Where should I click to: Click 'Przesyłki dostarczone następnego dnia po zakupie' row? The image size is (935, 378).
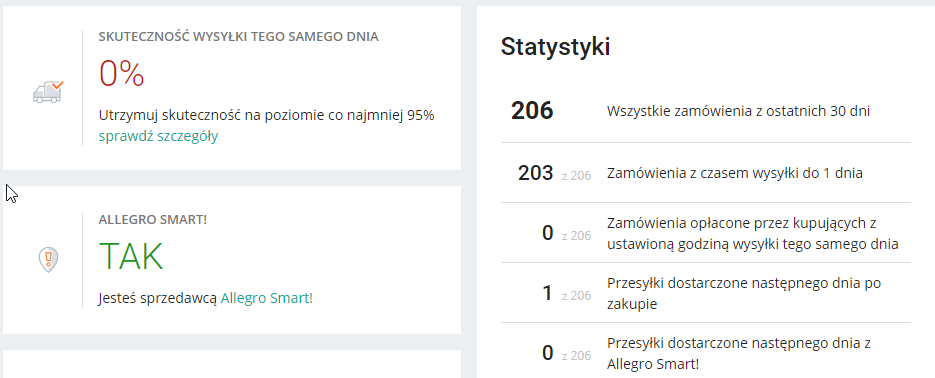coord(706,293)
